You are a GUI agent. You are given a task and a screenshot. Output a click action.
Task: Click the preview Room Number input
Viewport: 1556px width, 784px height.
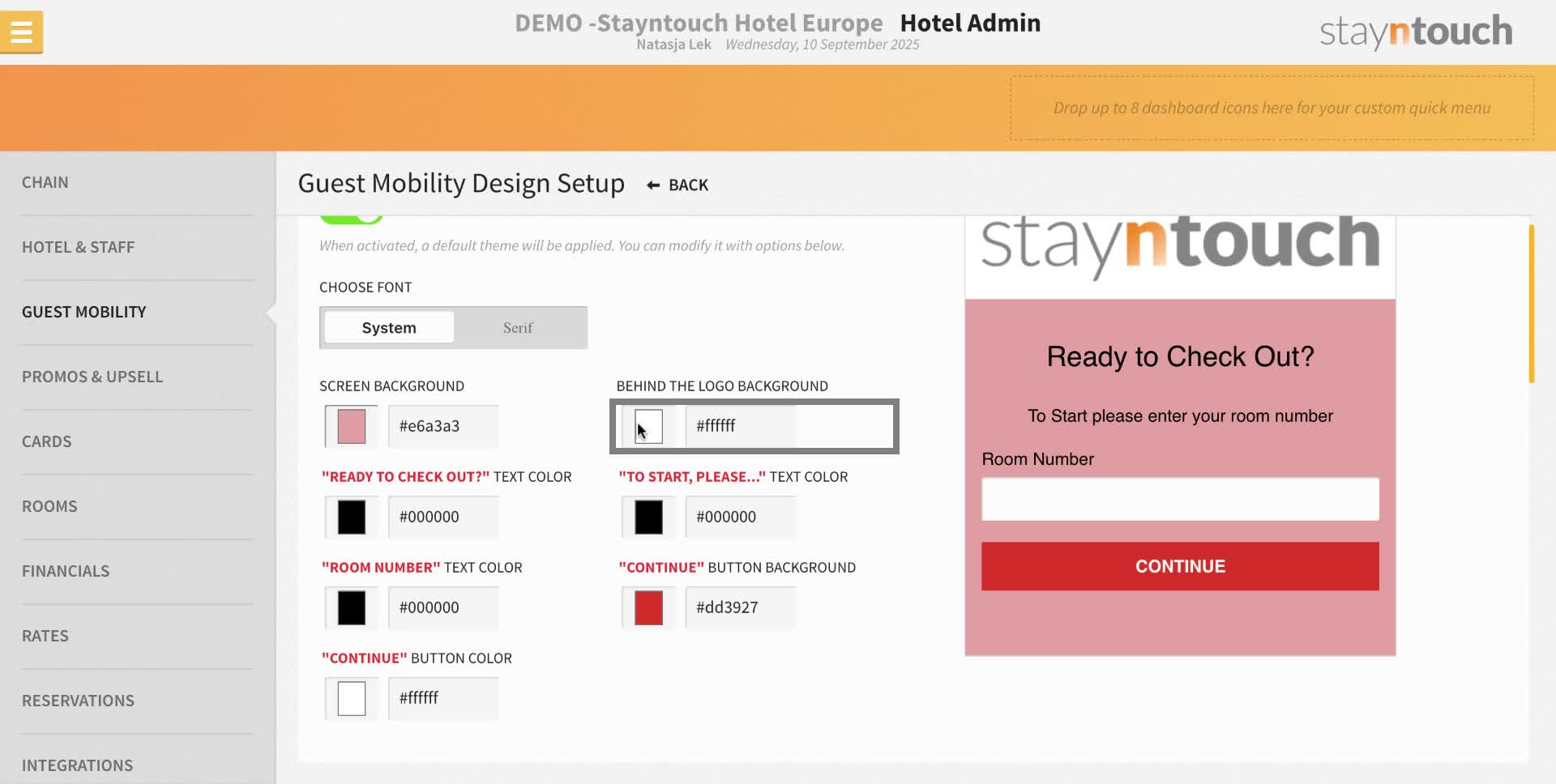(1180, 499)
